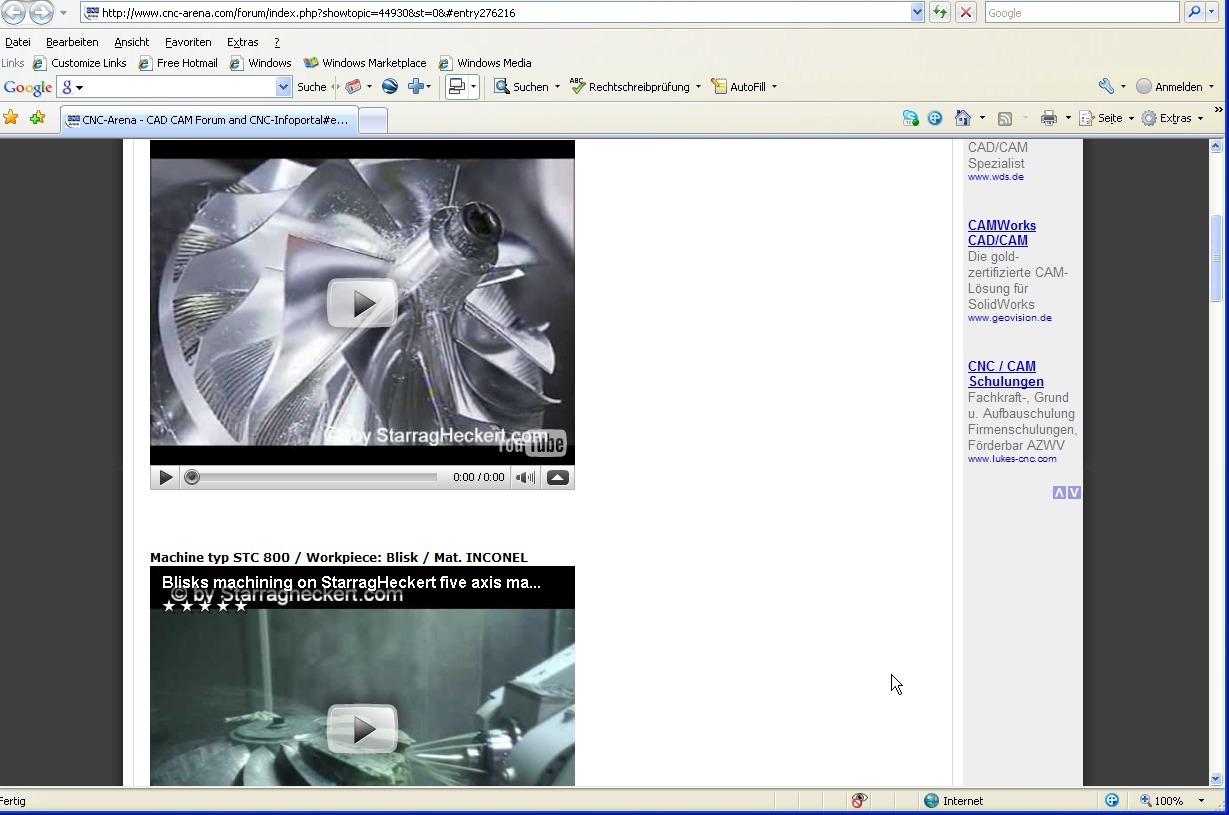Open the Rechtschreibprüfung dropdown arrow
This screenshot has height=815, width=1229.
(698, 87)
